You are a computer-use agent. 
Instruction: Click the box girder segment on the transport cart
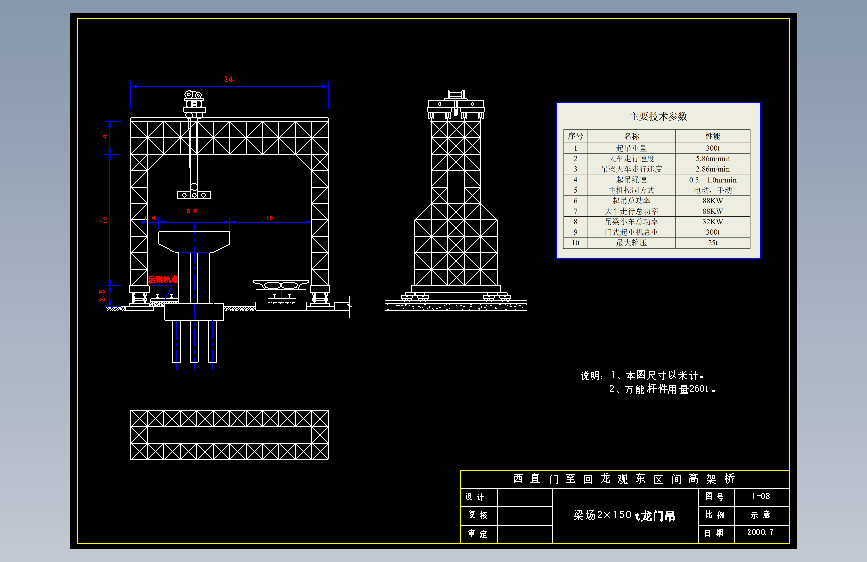click(281, 285)
